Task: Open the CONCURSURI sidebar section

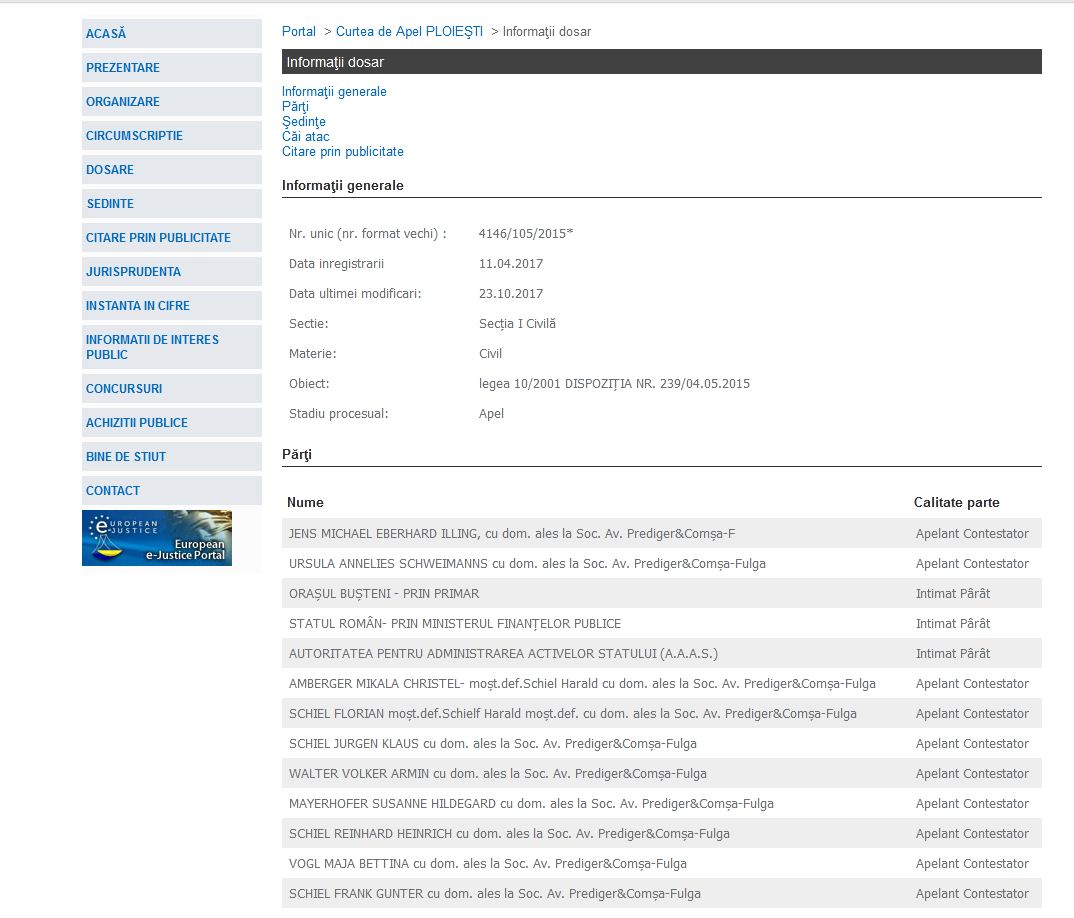Action: pos(124,389)
